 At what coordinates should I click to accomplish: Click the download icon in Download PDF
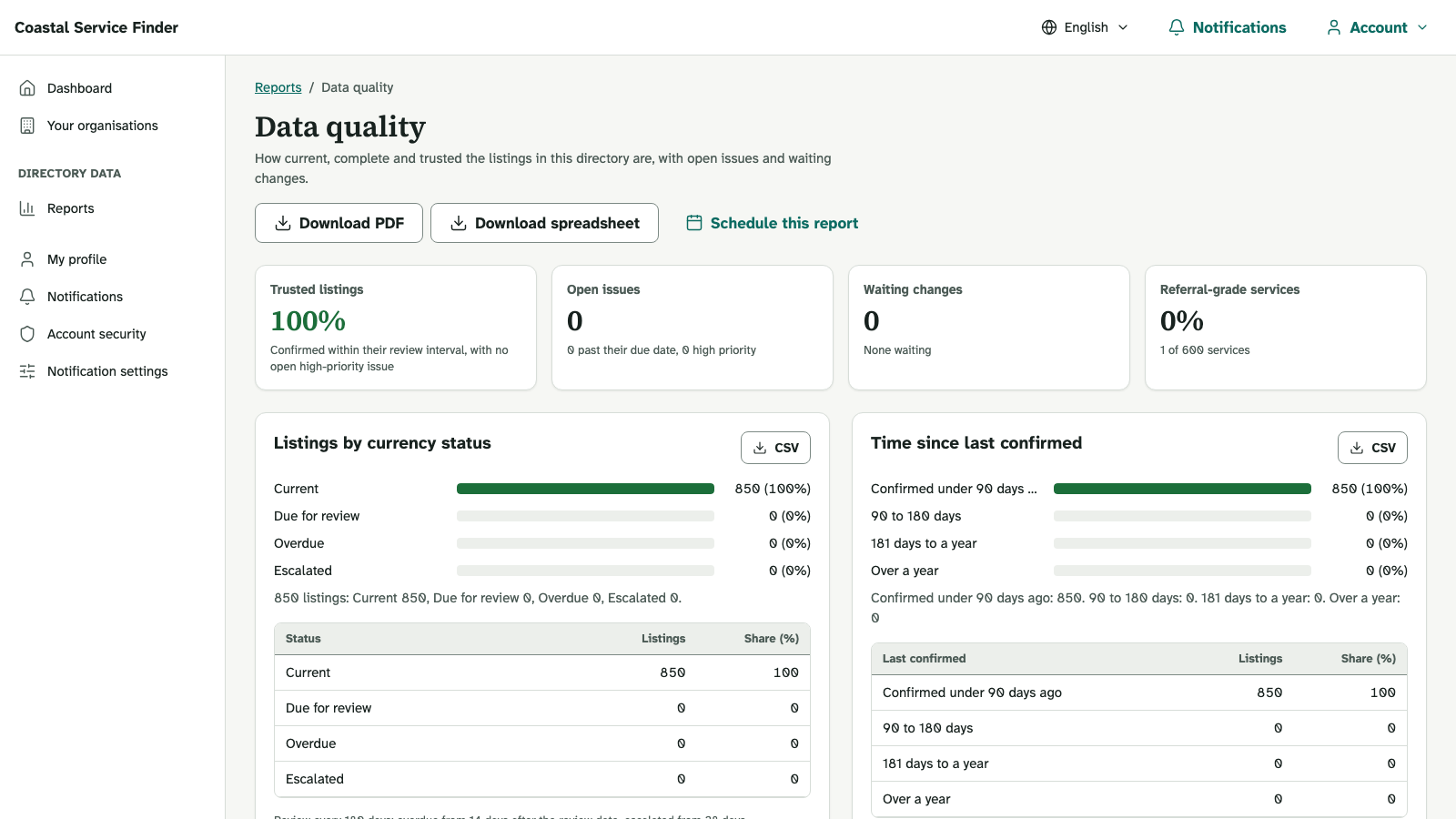click(x=283, y=223)
